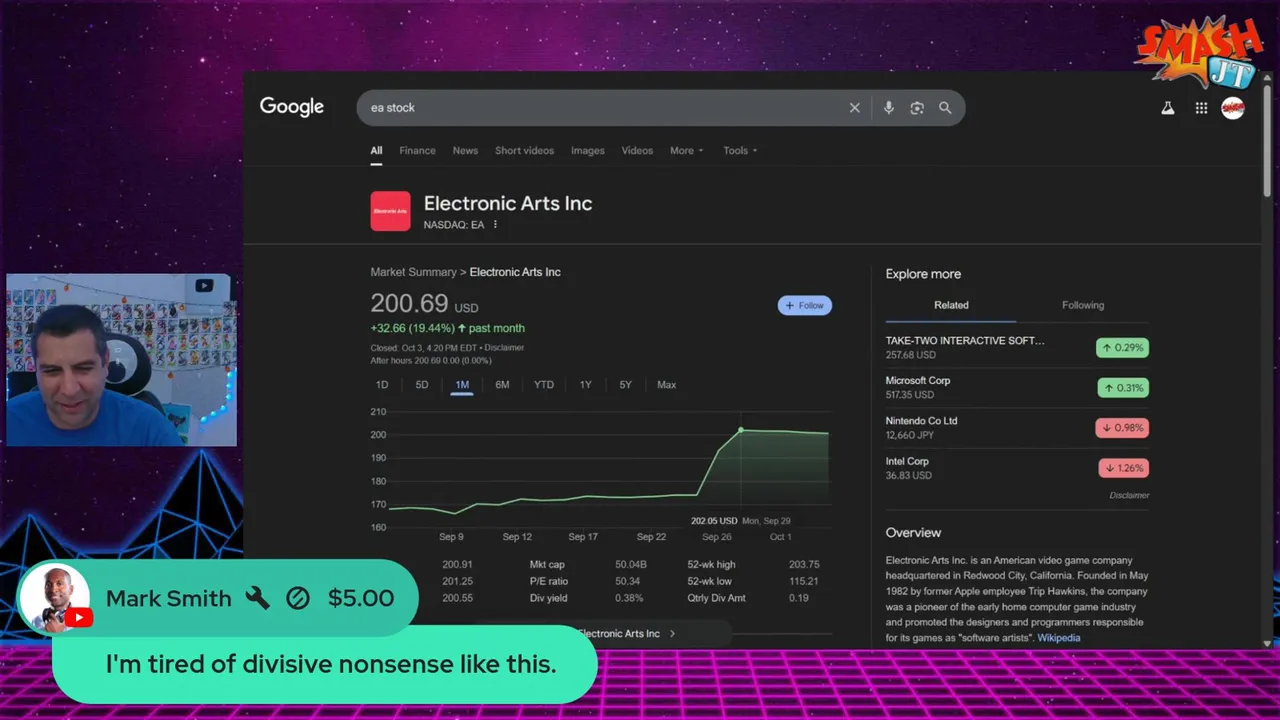Open the Disclaimer link under price
Image resolution: width=1280 pixels, height=720 pixels.
coord(505,348)
